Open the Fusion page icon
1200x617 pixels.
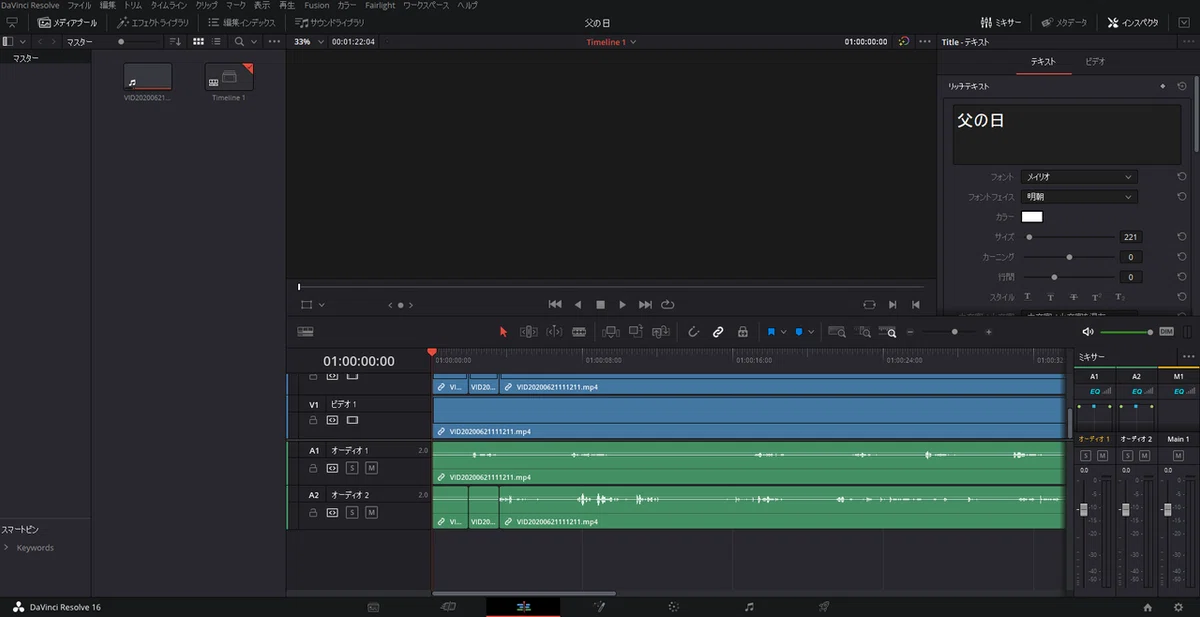coord(599,606)
